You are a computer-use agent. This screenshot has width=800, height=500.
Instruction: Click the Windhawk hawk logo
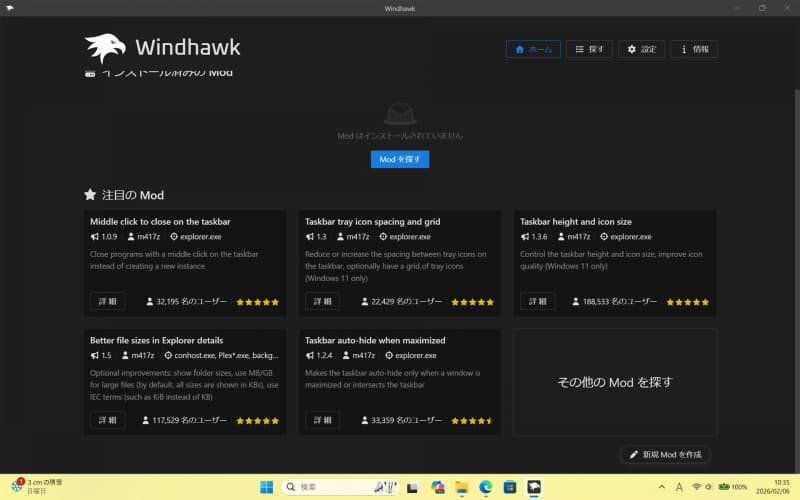pyautogui.click(x=105, y=48)
